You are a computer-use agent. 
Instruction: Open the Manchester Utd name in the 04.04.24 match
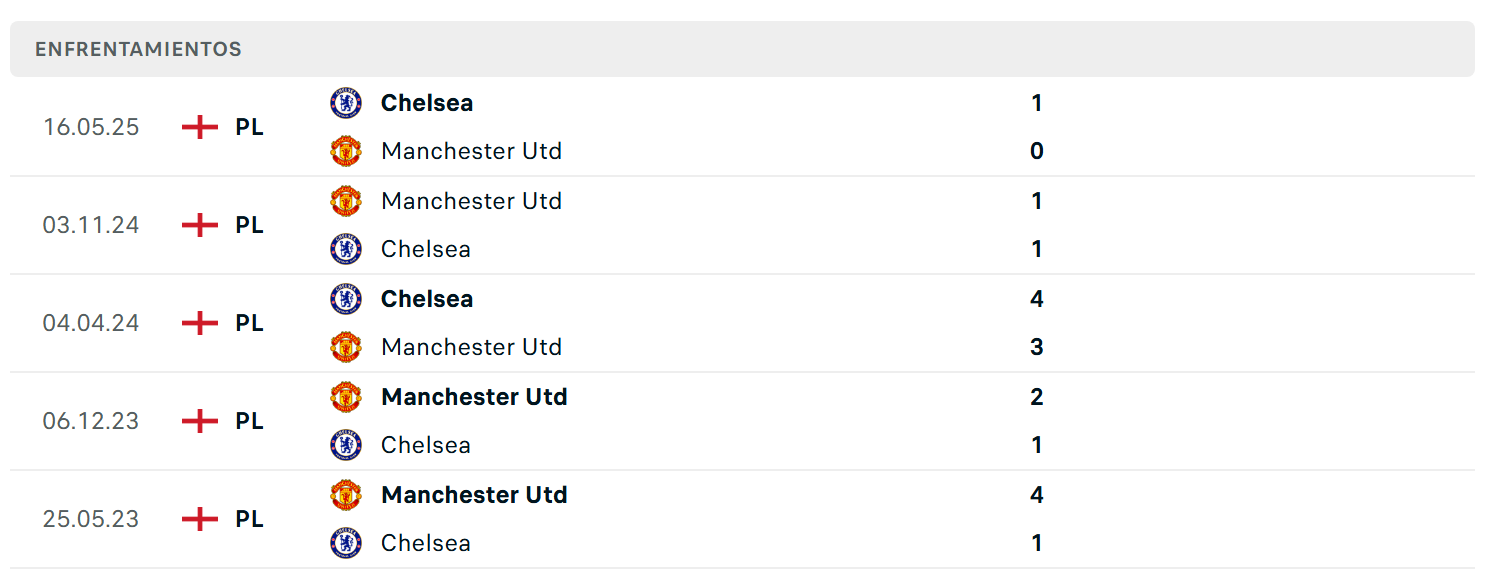(x=471, y=347)
